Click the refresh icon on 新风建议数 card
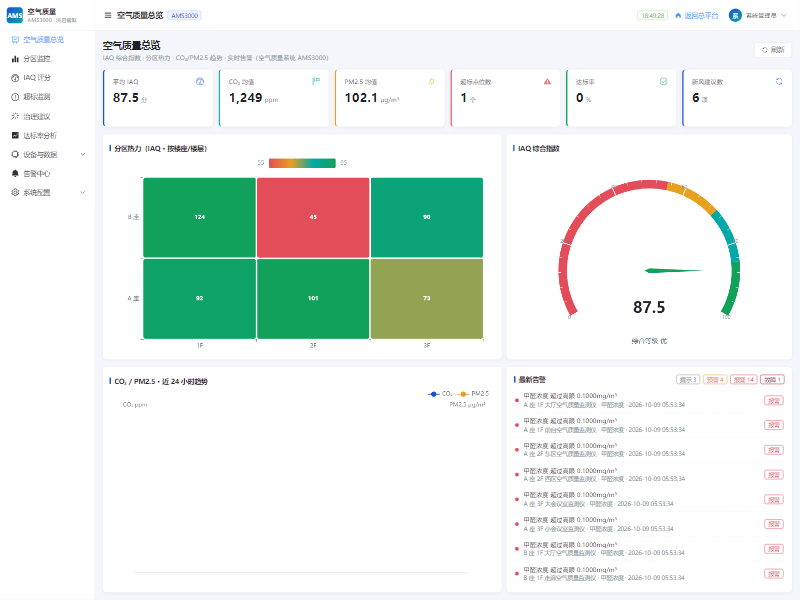 (x=779, y=82)
